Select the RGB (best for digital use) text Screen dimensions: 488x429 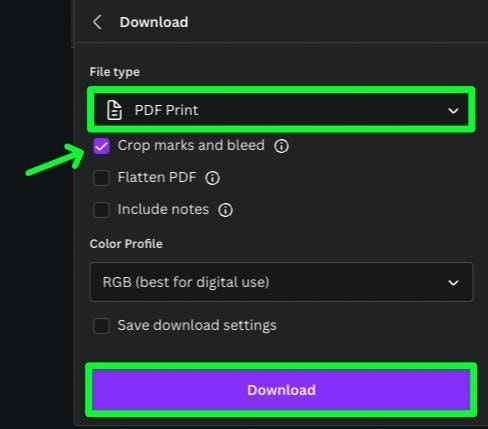(x=186, y=282)
